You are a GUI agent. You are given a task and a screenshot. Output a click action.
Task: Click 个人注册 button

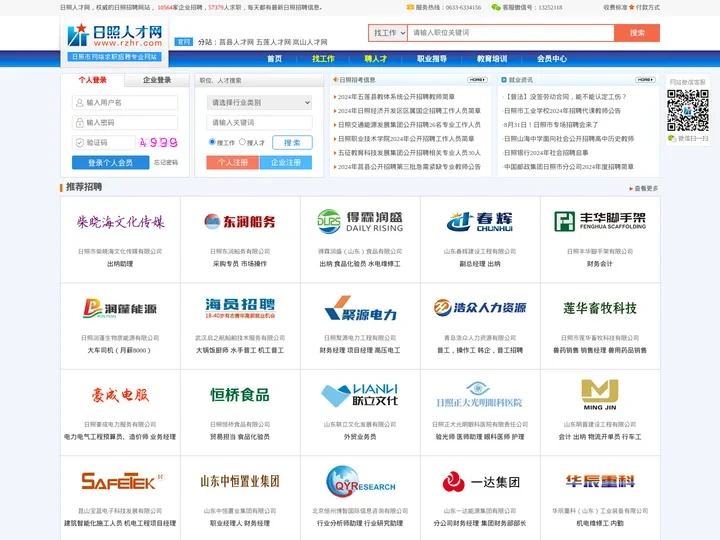pos(233,163)
